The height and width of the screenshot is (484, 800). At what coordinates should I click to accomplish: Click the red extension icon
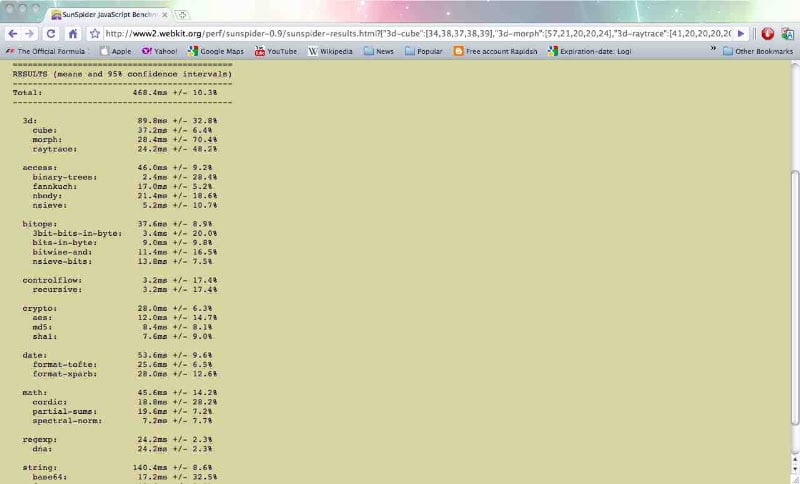pos(767,34)
